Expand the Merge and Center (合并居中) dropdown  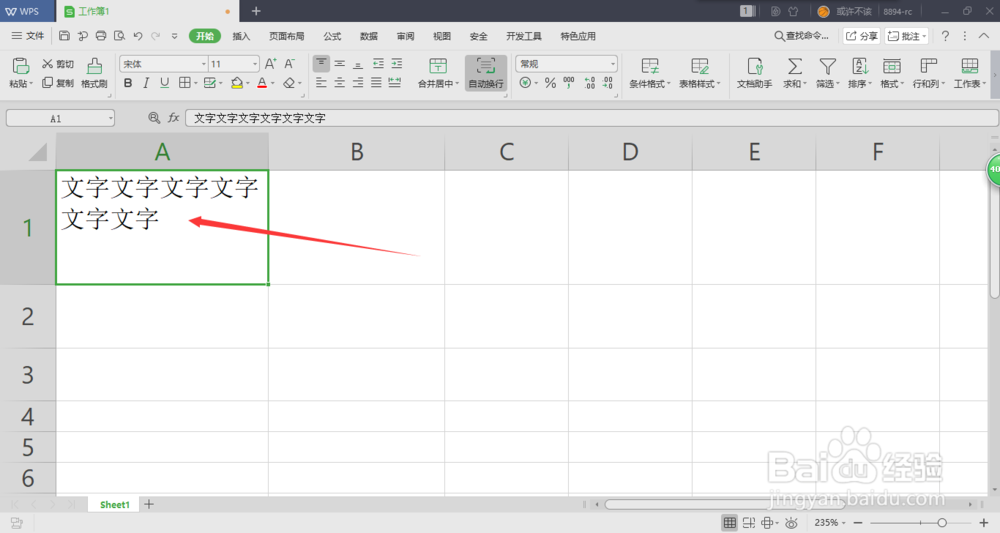pyautogui.click(x=457, y=84)
